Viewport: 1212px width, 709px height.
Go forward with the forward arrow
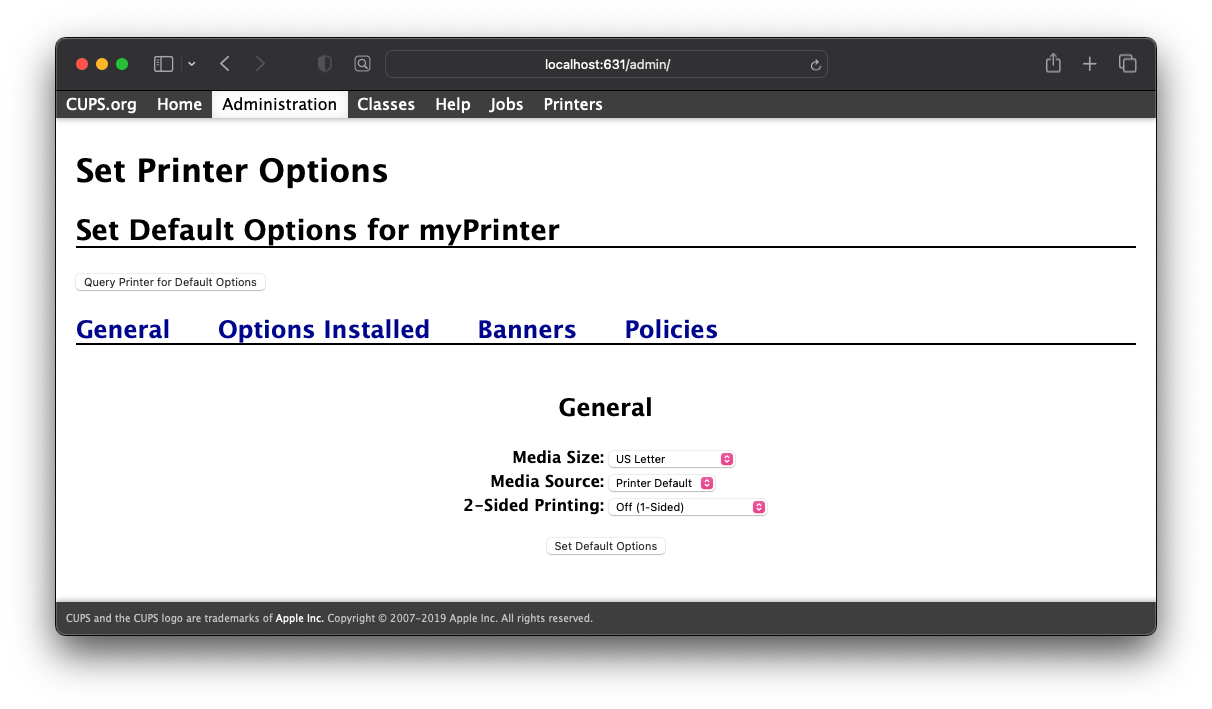[260, 64]
